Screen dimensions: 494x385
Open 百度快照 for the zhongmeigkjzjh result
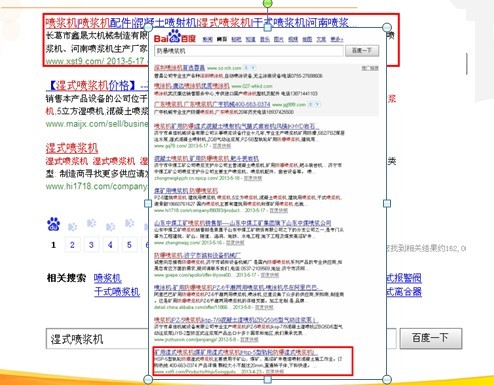tap(253, 178)
